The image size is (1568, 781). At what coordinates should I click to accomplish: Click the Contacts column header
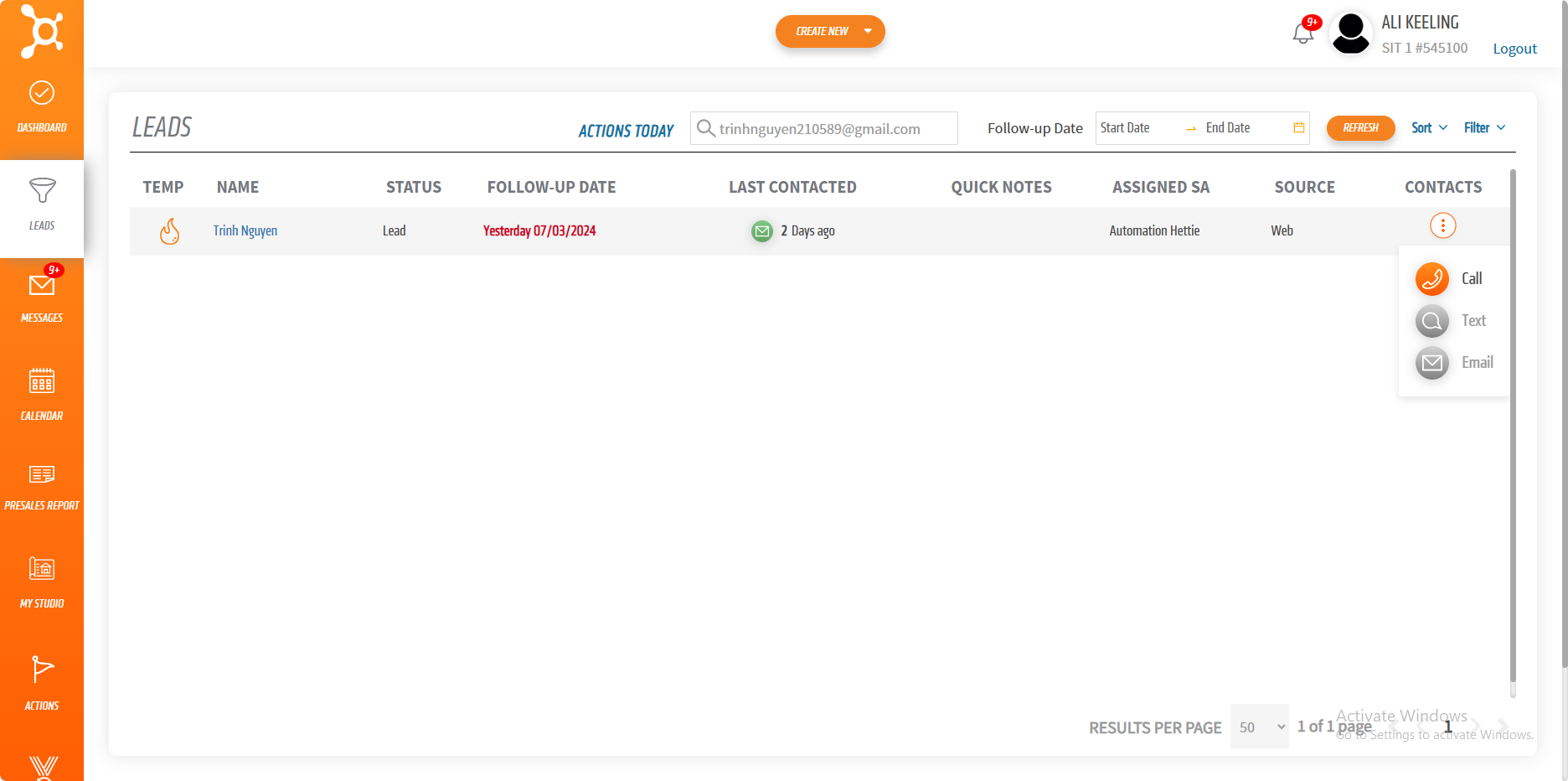[x=1443, y=187]
